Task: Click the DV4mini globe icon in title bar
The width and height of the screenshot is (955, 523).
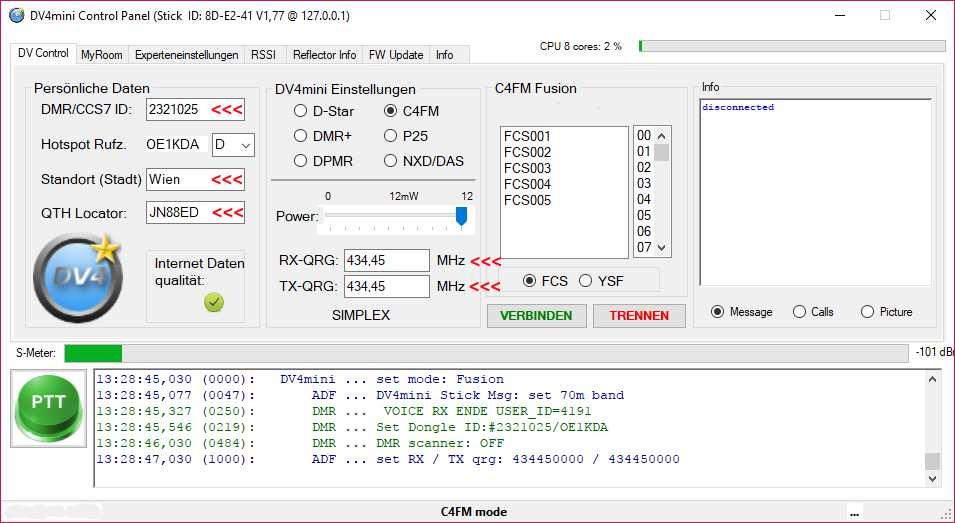Action: (x=16, y=15)
